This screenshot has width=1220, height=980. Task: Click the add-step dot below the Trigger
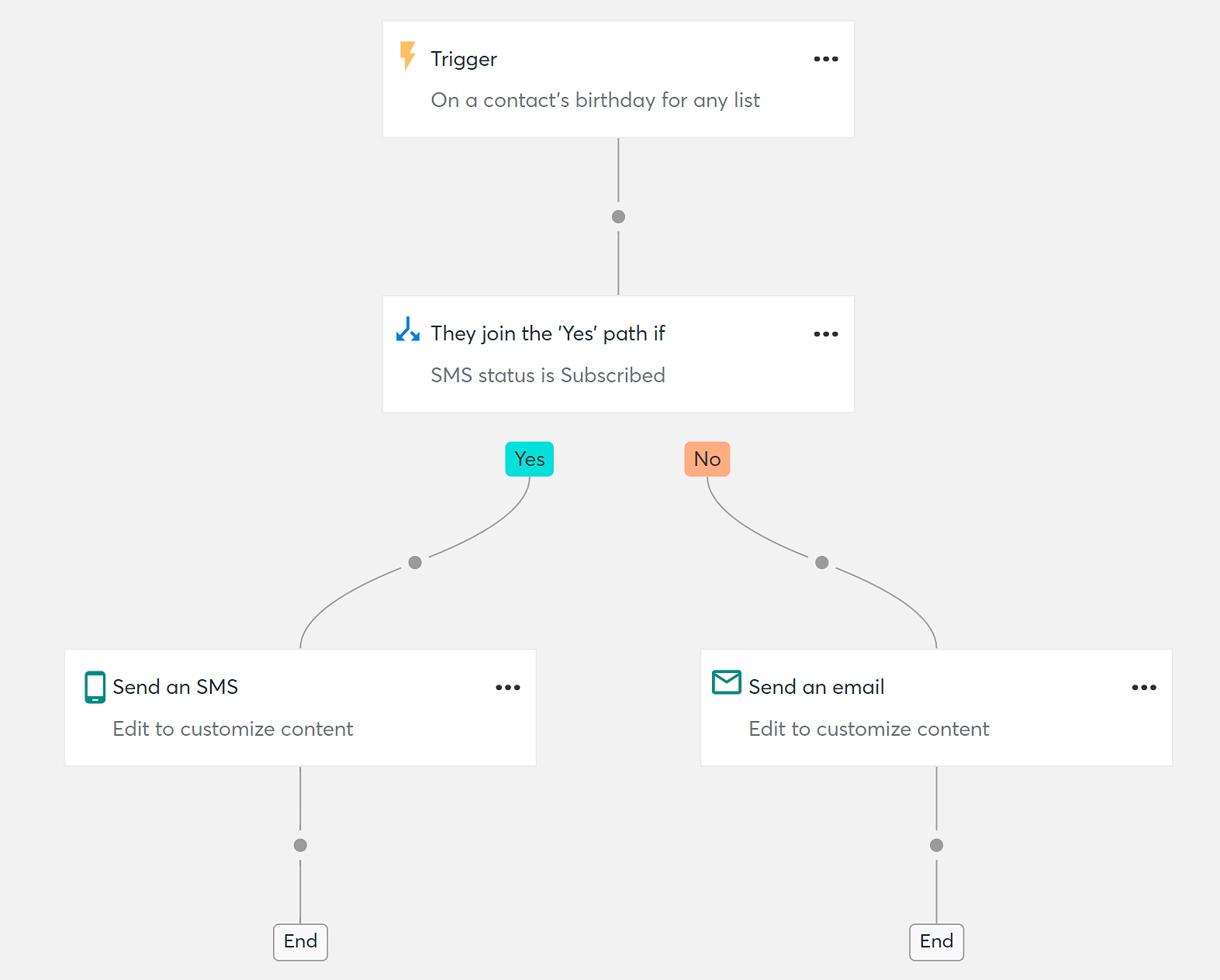pyautogui.click(x=618, y=216)
